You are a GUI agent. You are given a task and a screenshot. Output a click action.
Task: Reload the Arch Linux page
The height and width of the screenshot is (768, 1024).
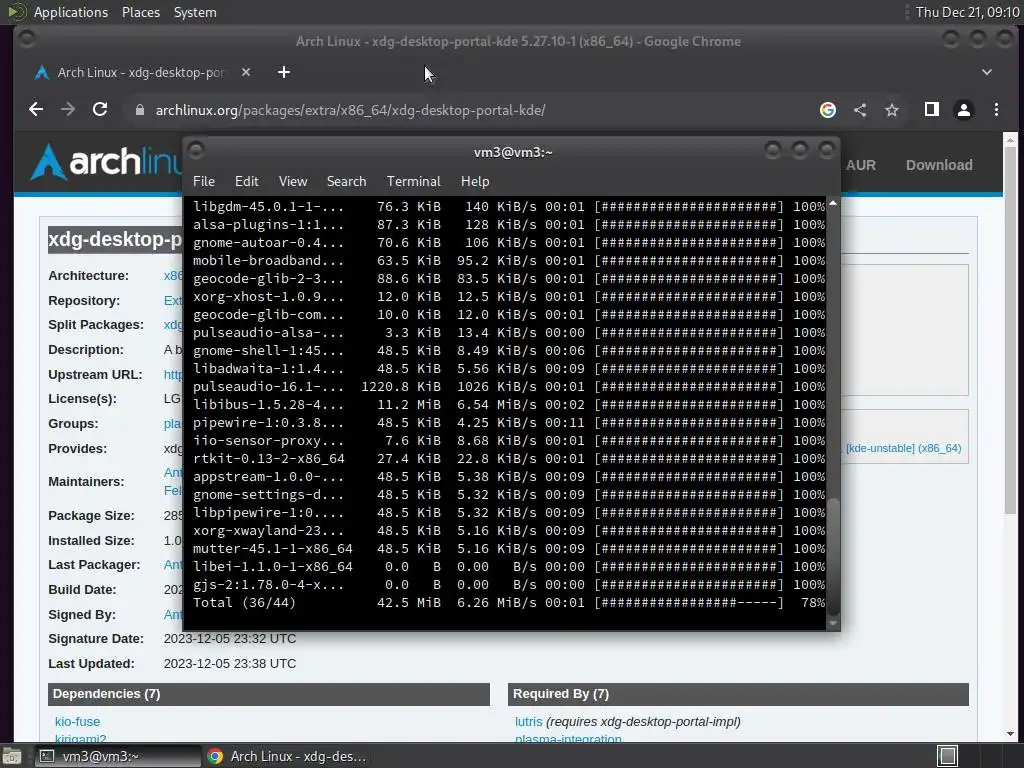(x=100, y=110)
